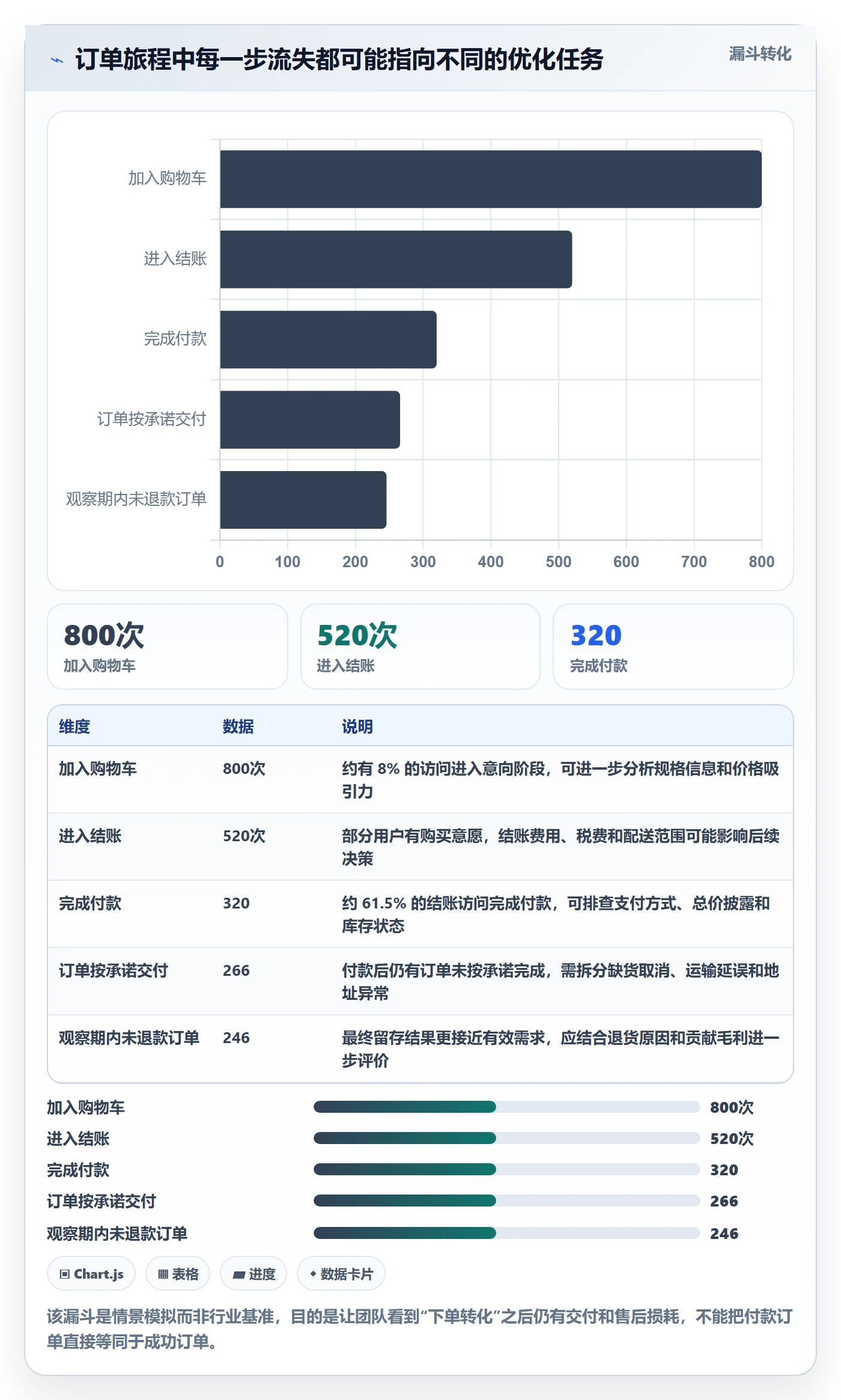Viewport: 841px width, 1400px height.
Task: Select the 进度 chip
Action: click(254, 1274)
